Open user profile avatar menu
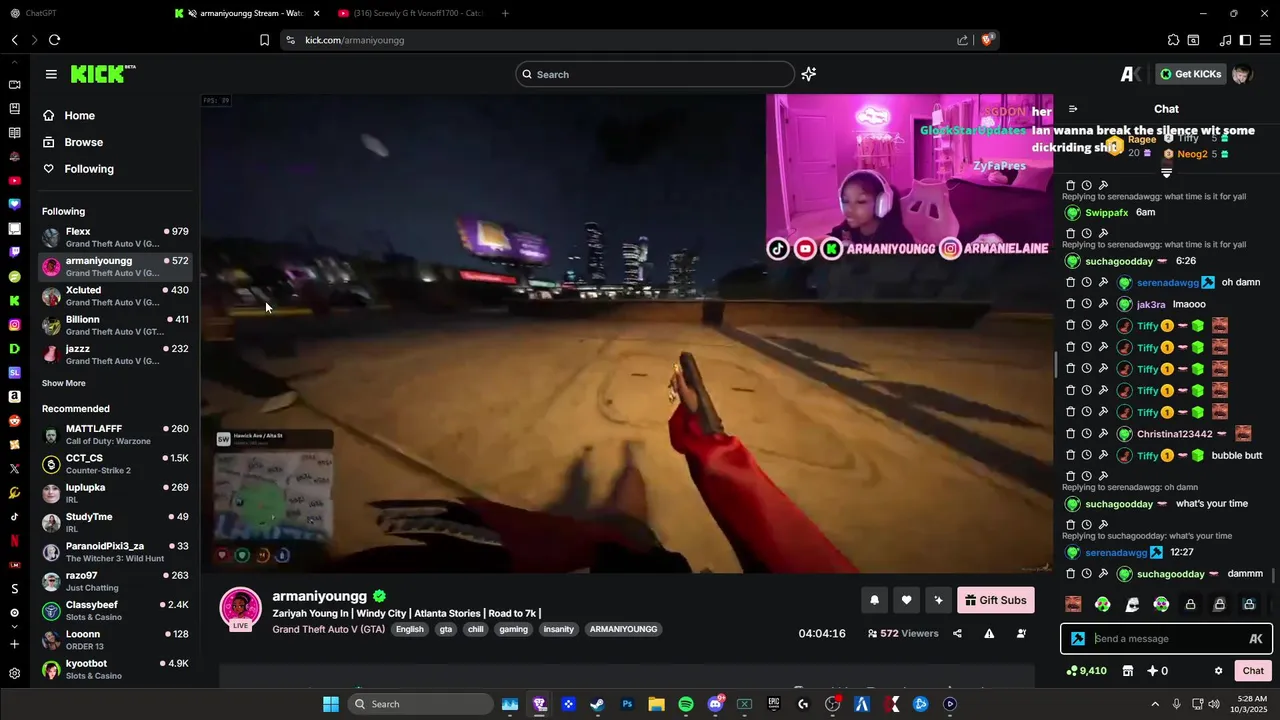 pyautogui.click(x=1242, y=74)
